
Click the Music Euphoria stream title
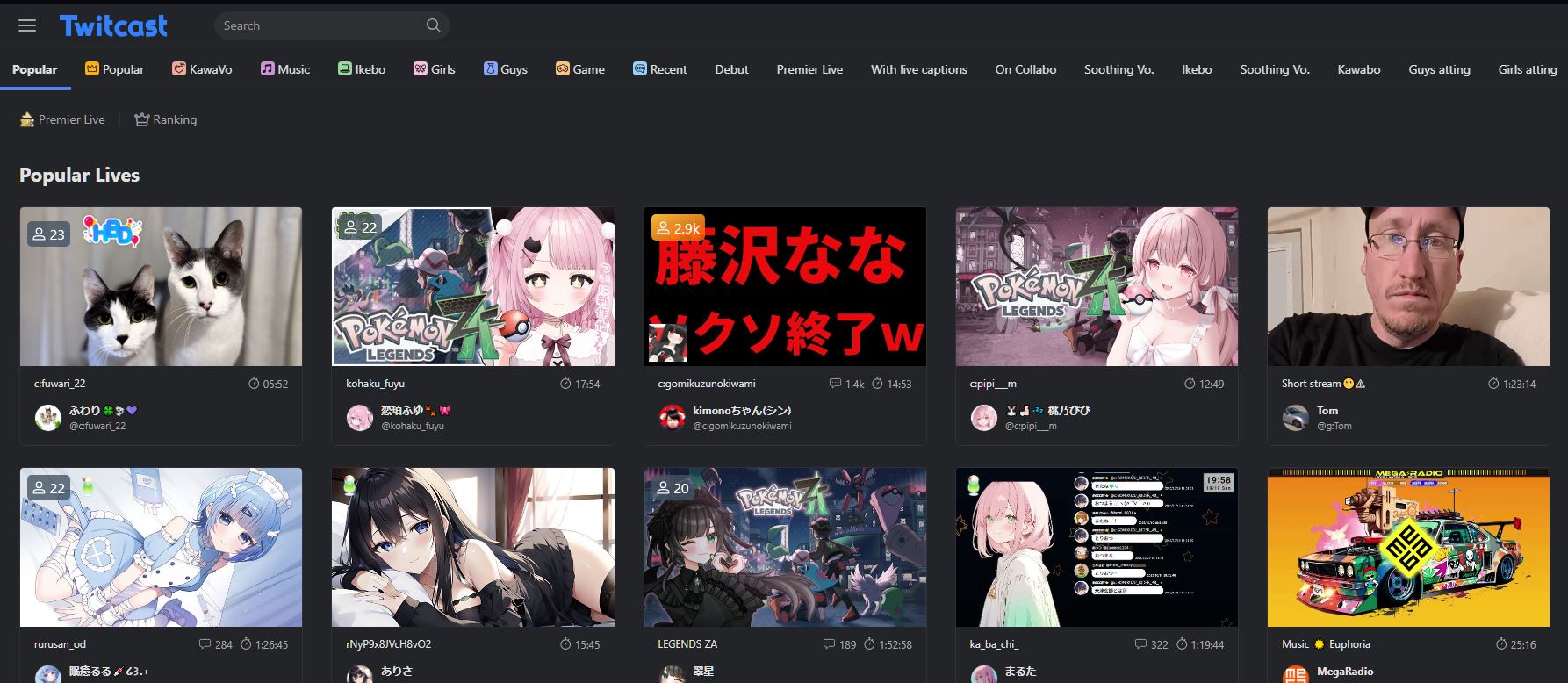1326,644
